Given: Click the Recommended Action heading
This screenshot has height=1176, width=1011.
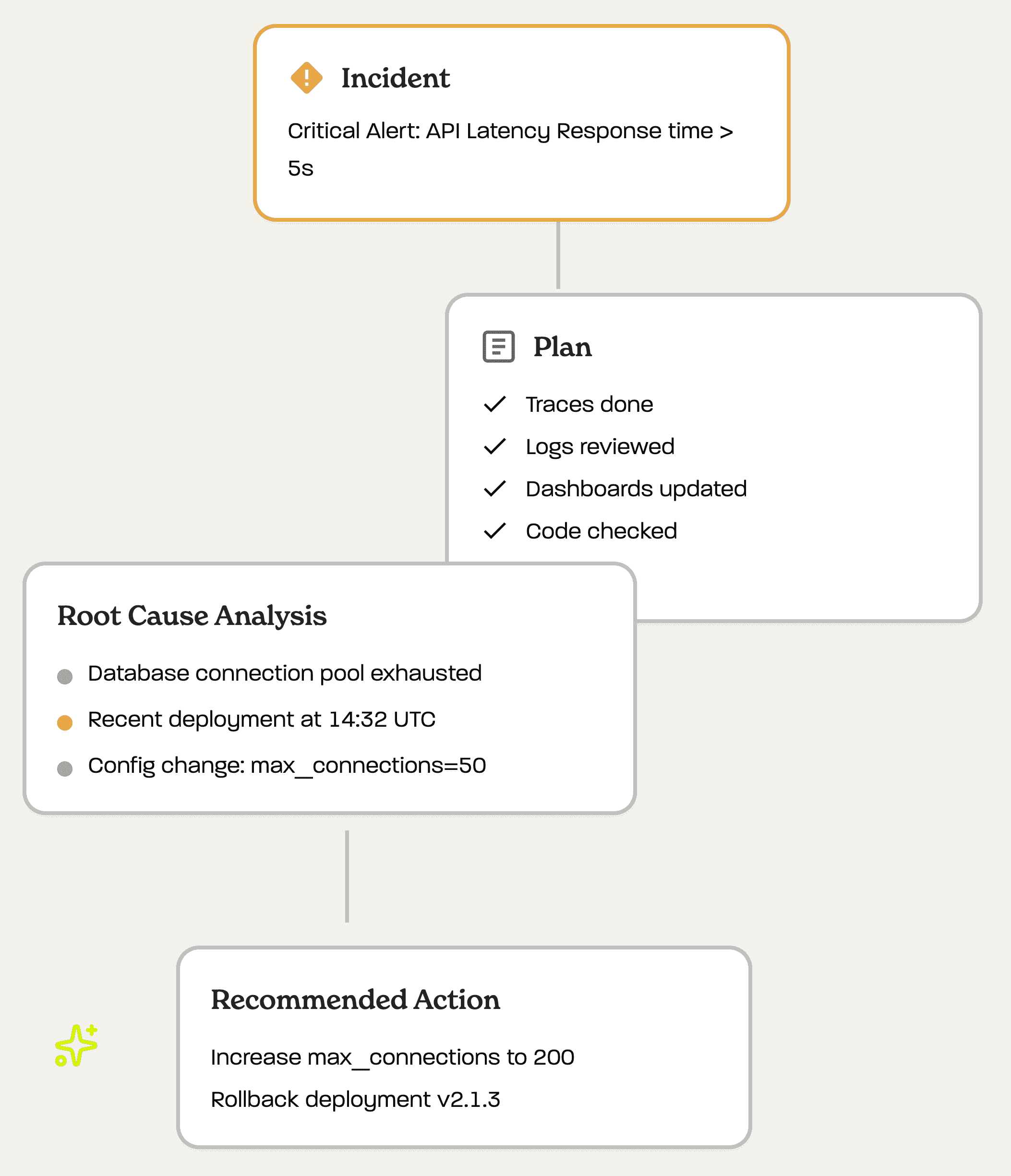Looking at the screenshot, I should click(x=355, y=999).
